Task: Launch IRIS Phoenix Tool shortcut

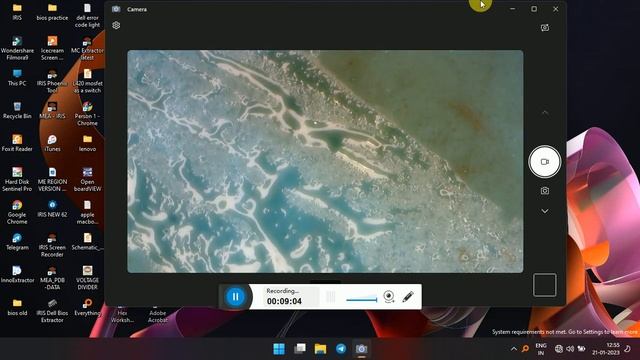Action: click(x=52, y=81)
